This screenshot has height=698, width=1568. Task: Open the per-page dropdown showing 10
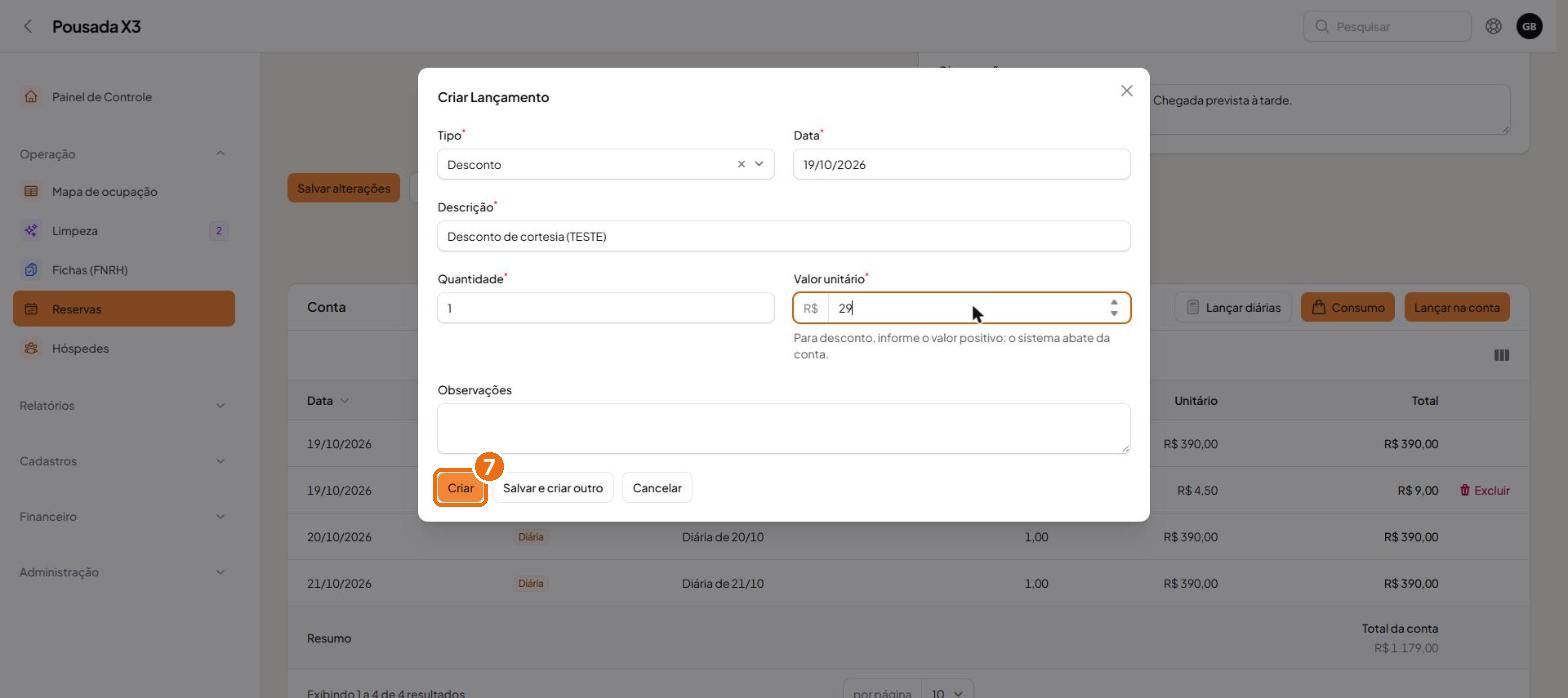point(947,693)
